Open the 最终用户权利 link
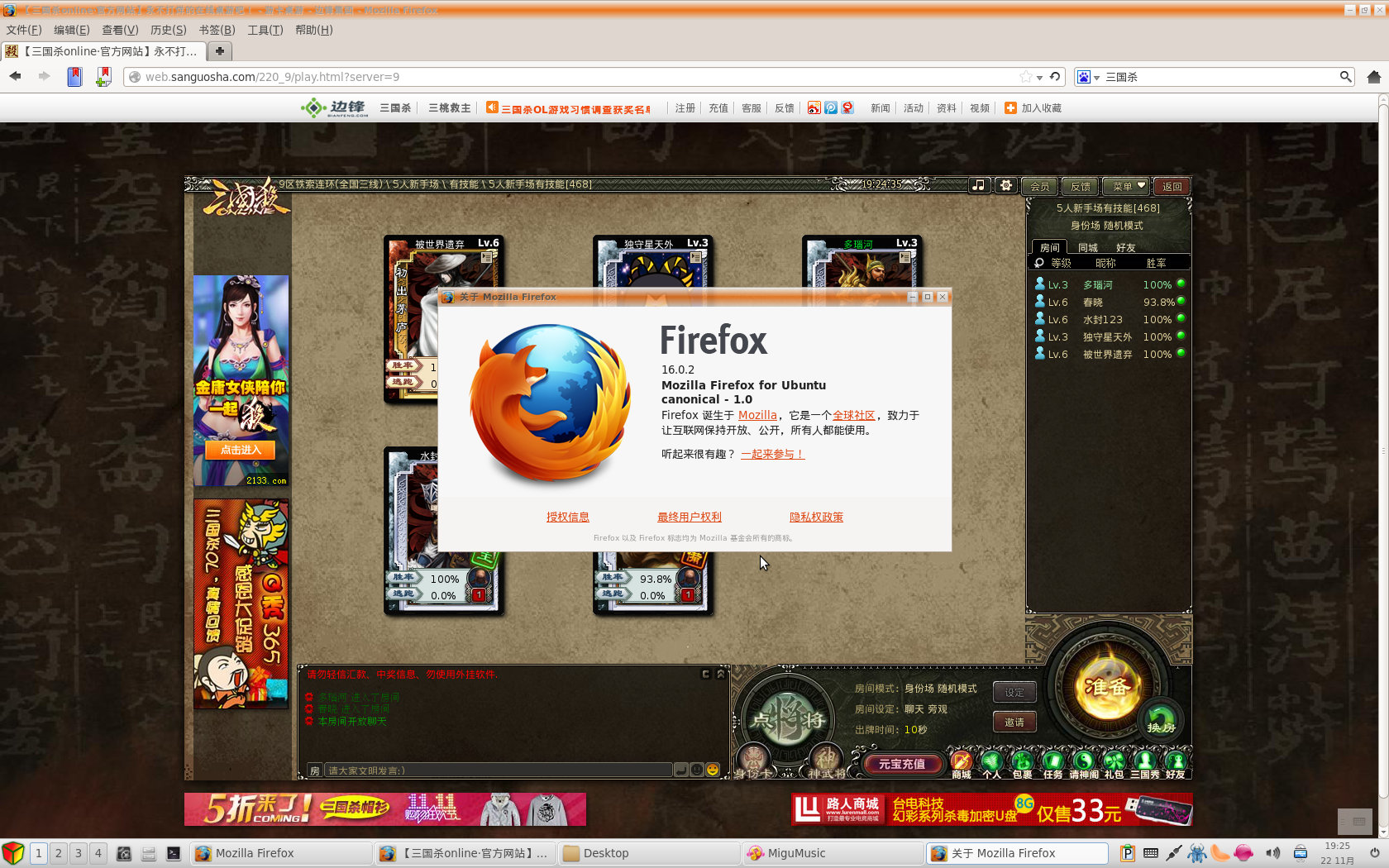 [690, 517]
